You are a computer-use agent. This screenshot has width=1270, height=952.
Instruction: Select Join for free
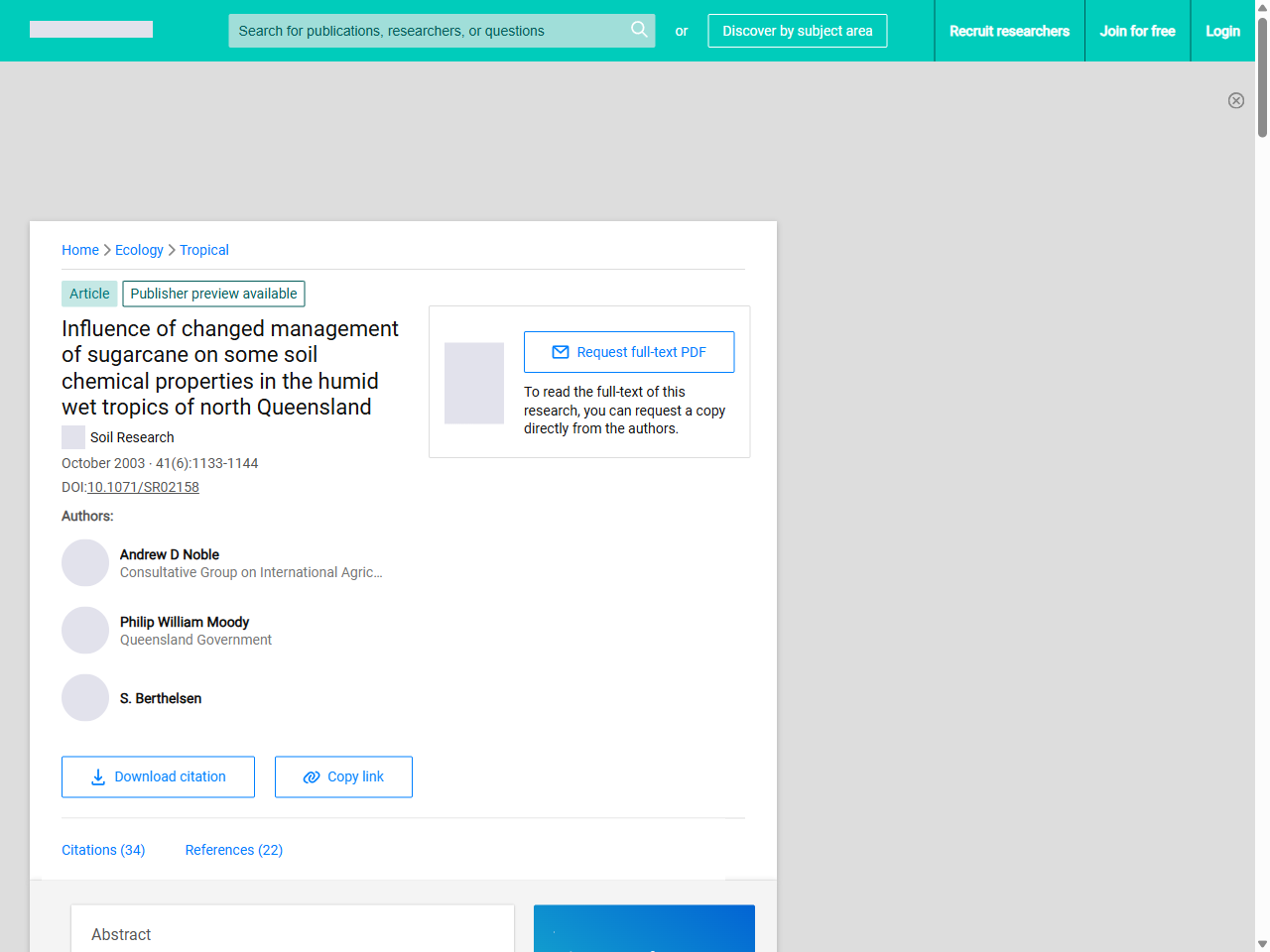[1137, 31]
